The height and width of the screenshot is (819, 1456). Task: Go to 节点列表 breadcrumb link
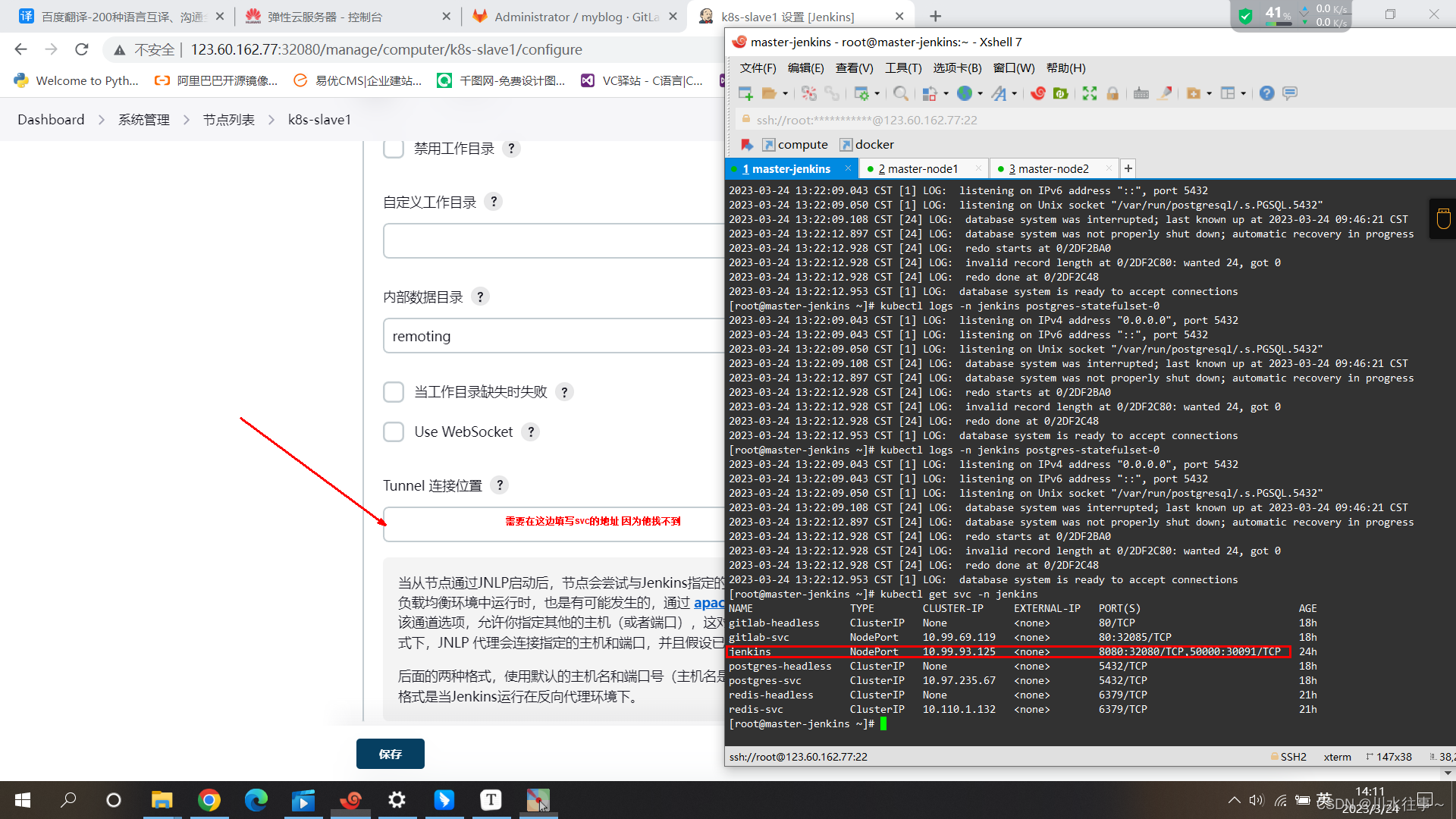(x=228, y=120)
